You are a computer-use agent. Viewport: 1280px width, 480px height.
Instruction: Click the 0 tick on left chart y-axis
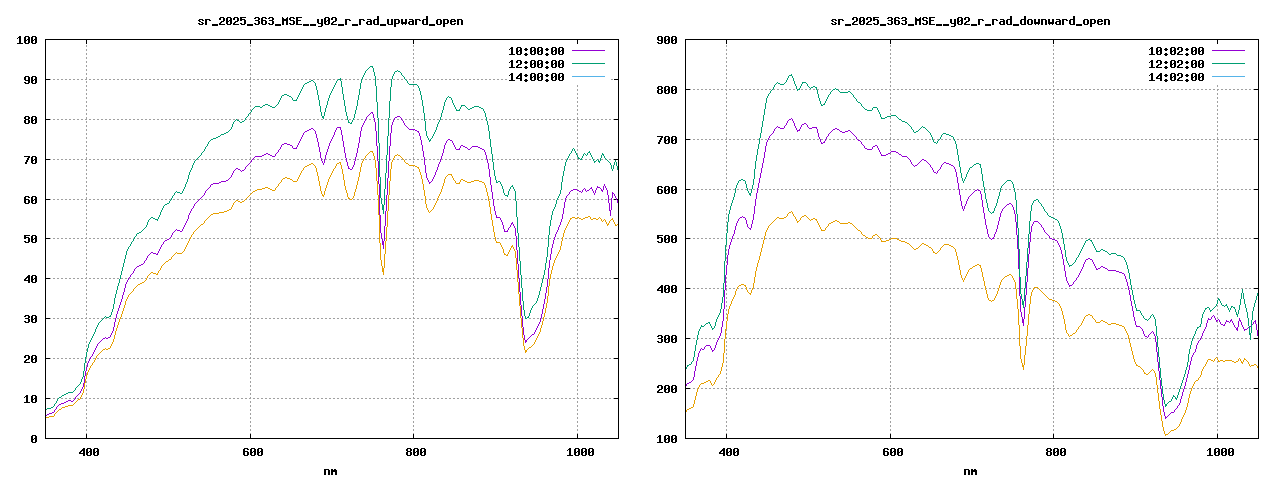pos(34,439)
